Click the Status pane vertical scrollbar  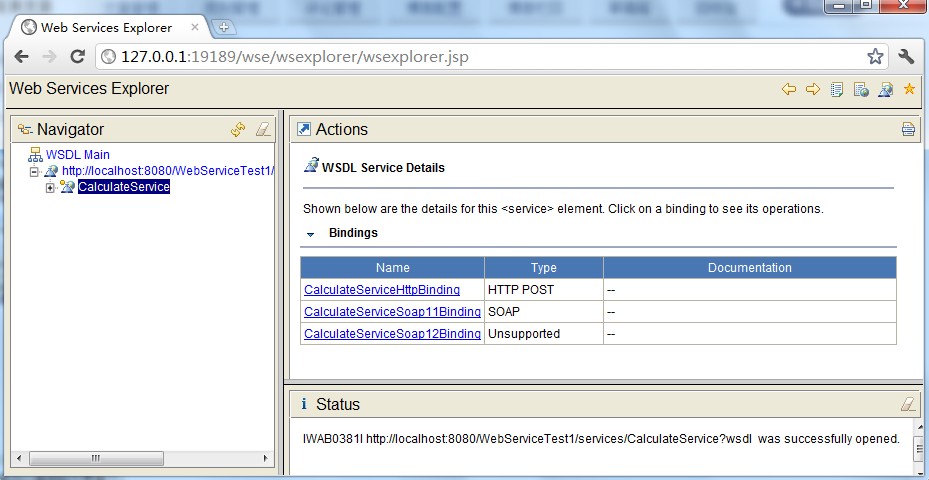coord(920,446)
